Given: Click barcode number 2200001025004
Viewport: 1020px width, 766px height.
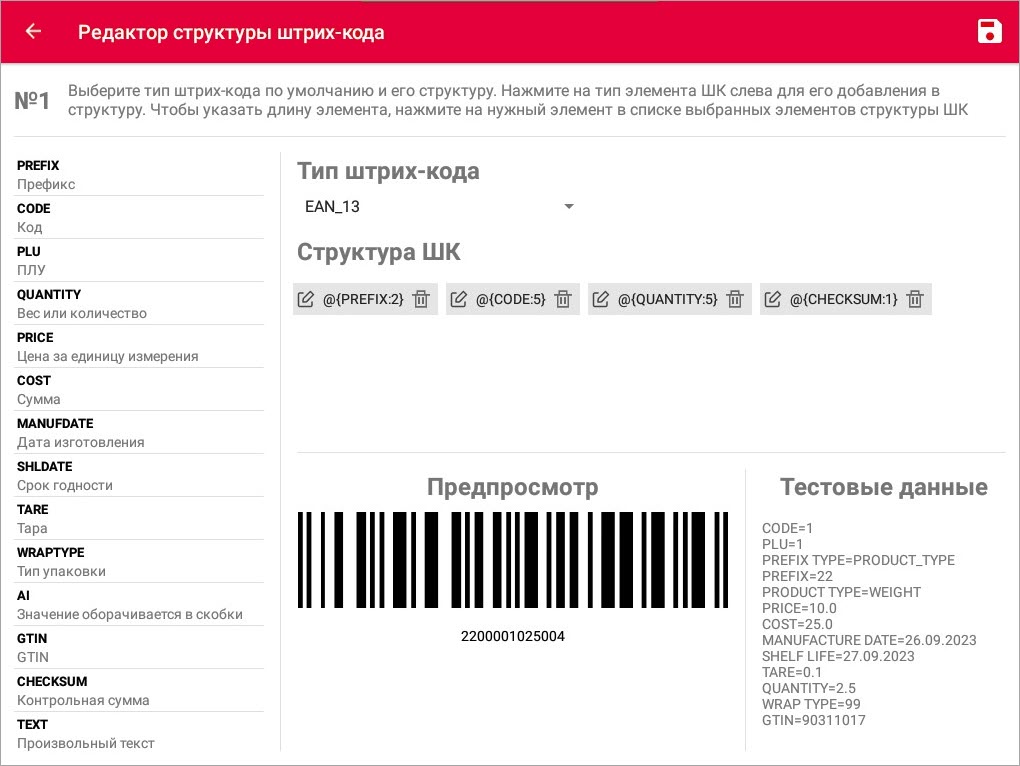Looking at the screenshot, I should tap(513, 636).
